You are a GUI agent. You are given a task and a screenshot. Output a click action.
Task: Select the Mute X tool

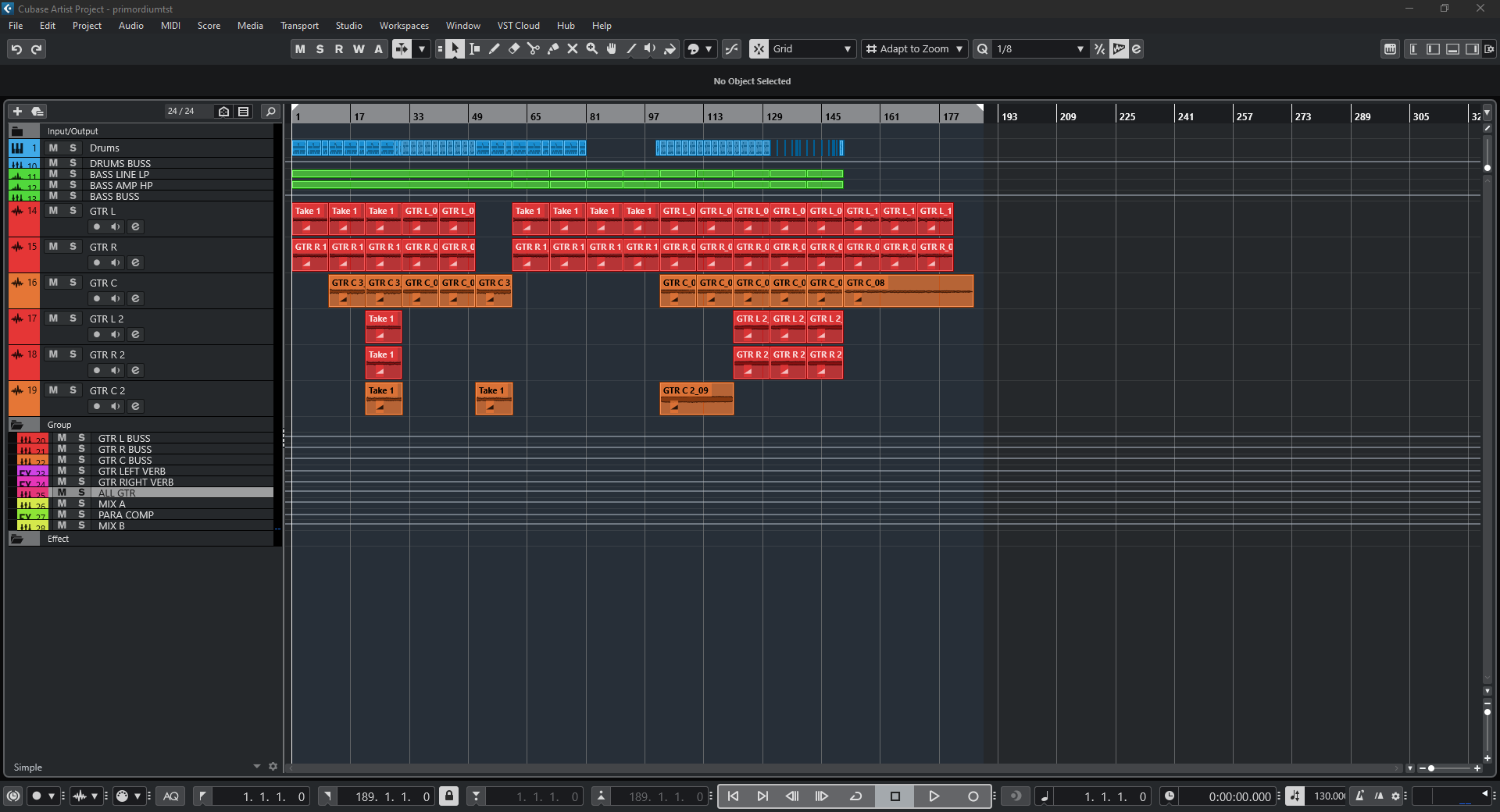(572, 49)
